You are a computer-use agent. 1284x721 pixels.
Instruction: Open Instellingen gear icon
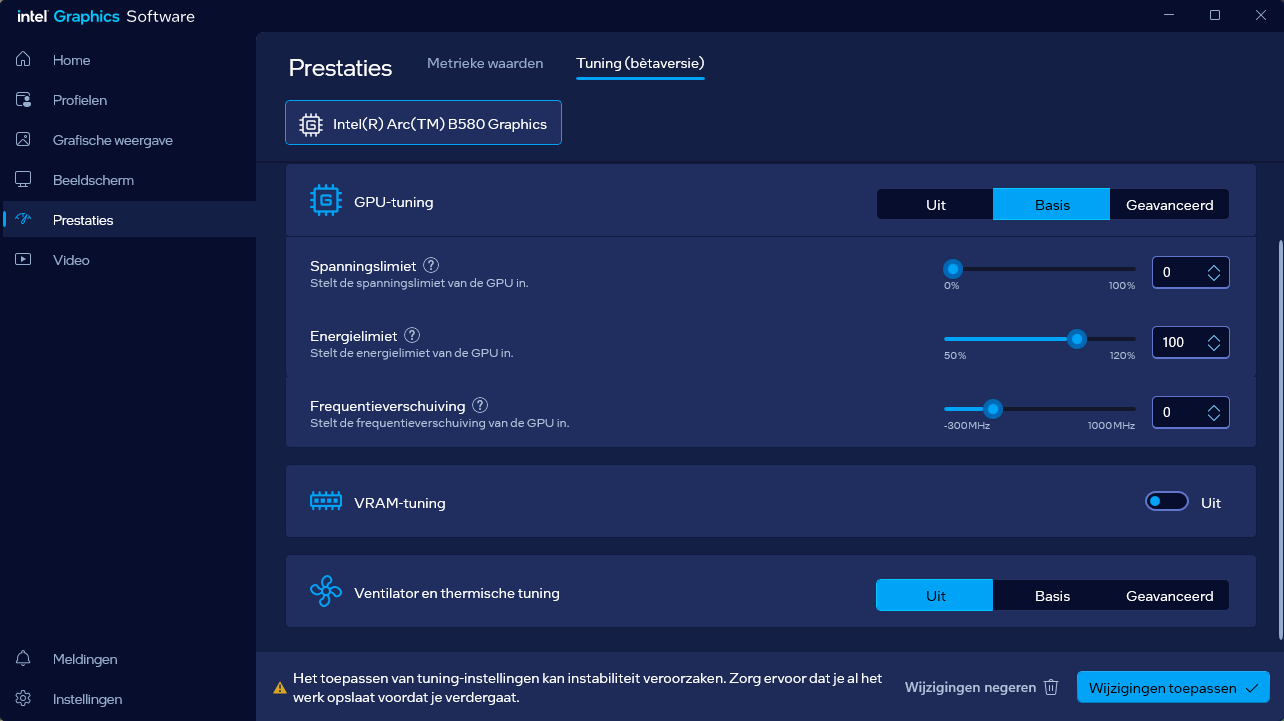coord(23,699)
